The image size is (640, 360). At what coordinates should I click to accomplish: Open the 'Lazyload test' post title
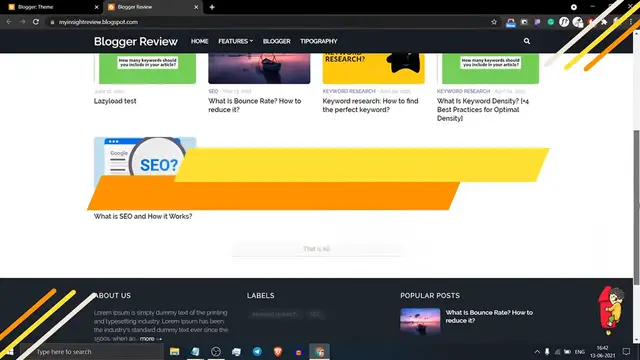[x=115, y=101]
